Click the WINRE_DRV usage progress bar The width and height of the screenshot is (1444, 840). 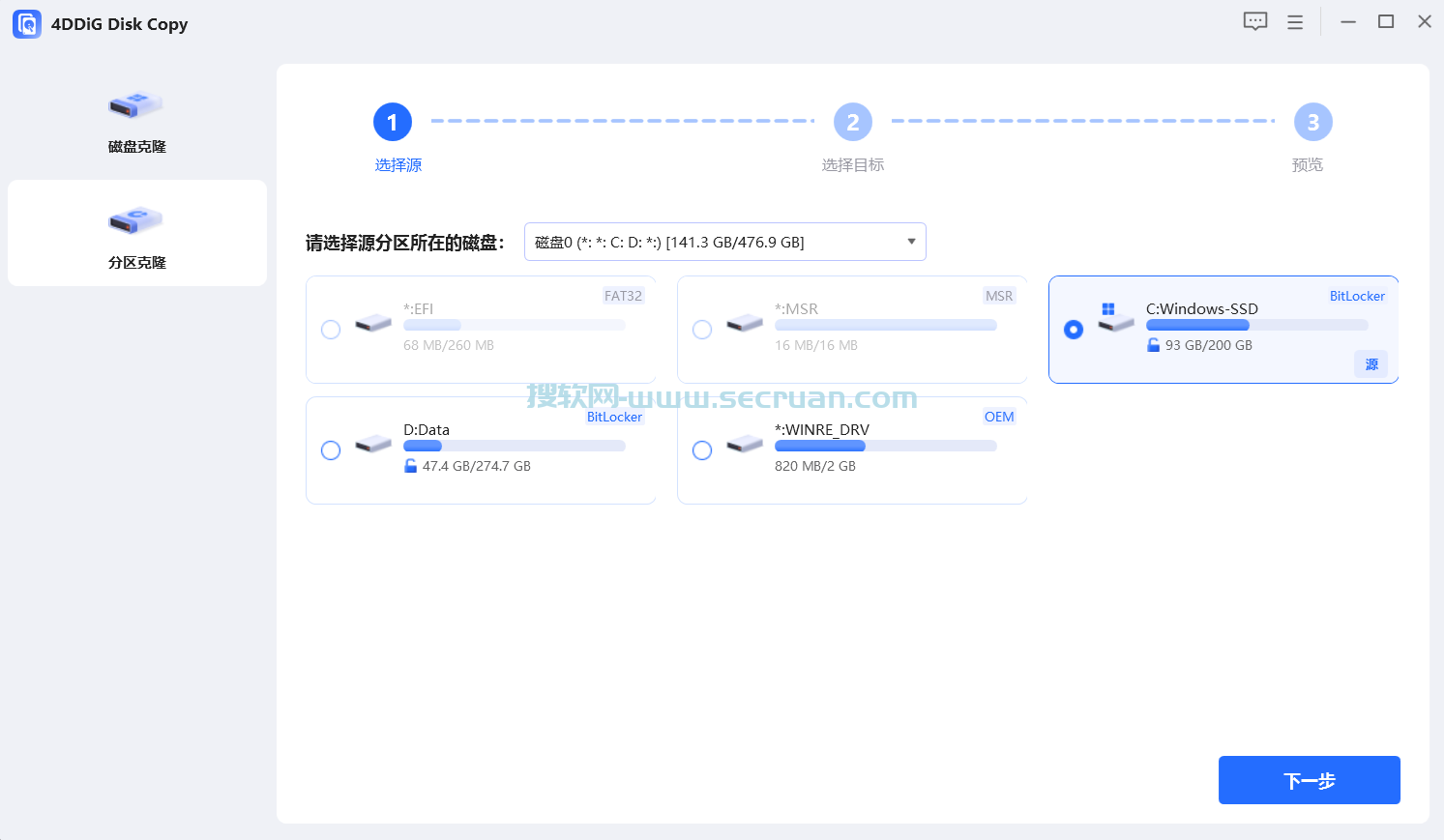pyautogui.click(x=886, y=447)
